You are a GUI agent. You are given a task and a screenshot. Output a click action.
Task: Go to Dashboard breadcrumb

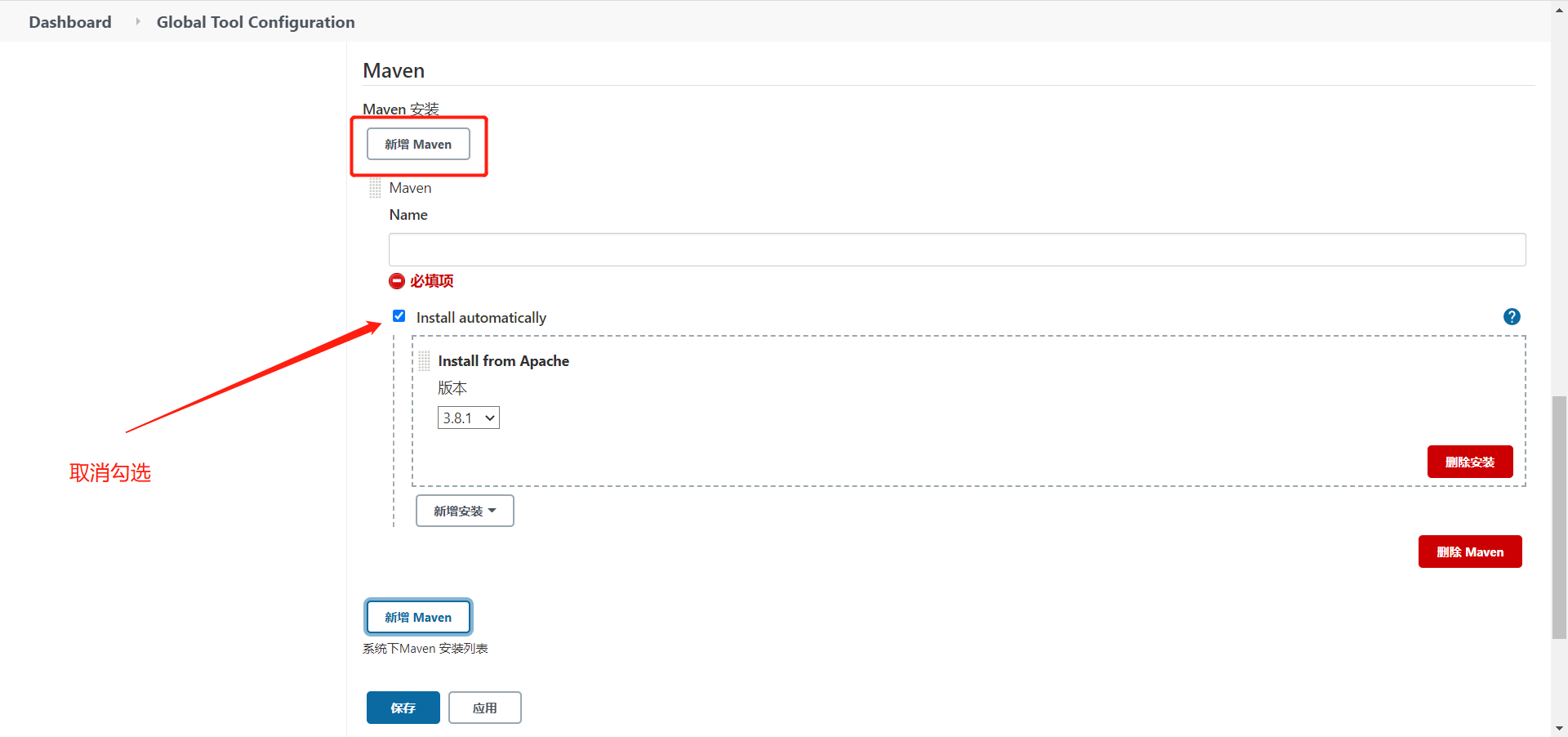[70, 22]
